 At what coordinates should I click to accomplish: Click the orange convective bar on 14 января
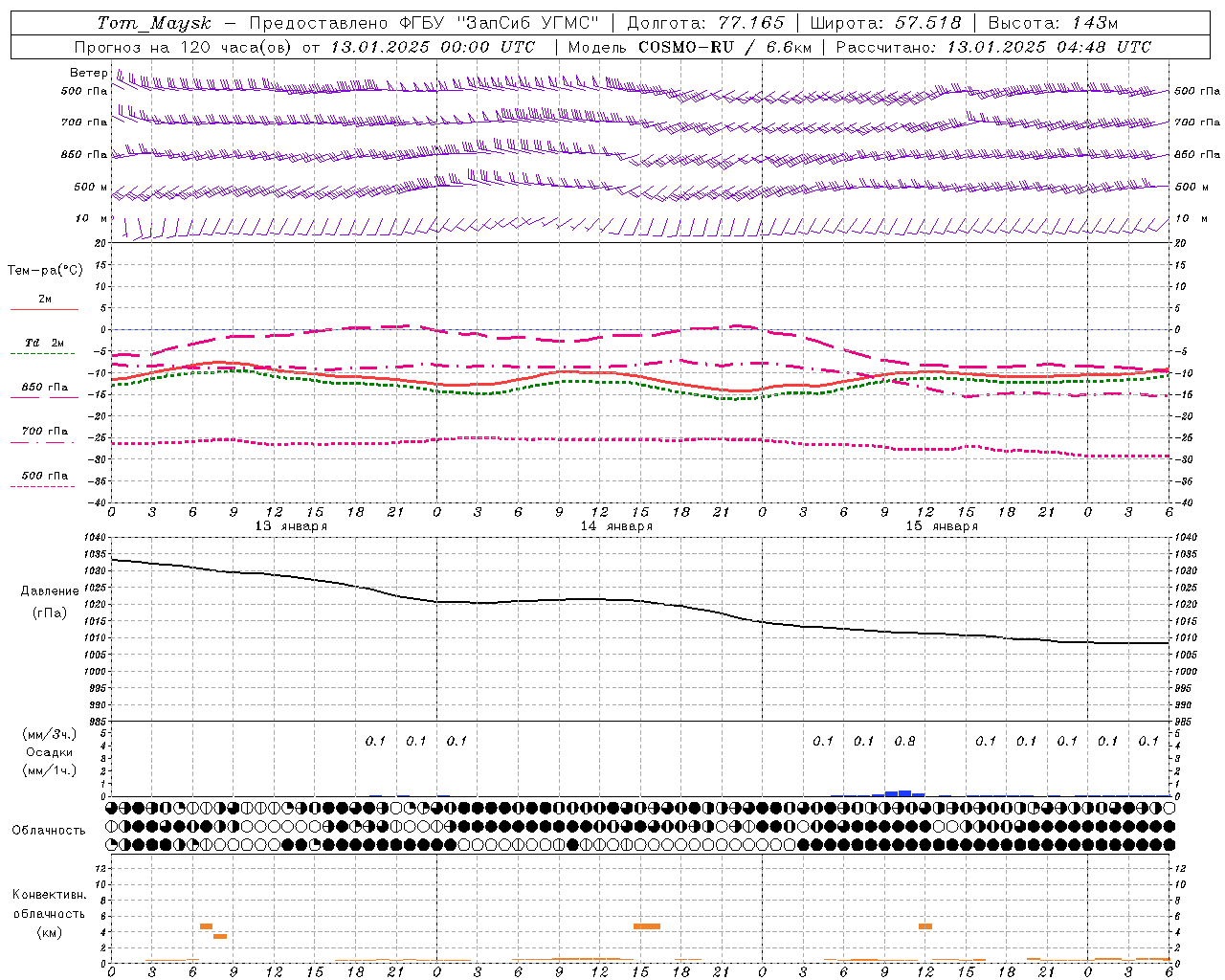(x=647, y=925)
